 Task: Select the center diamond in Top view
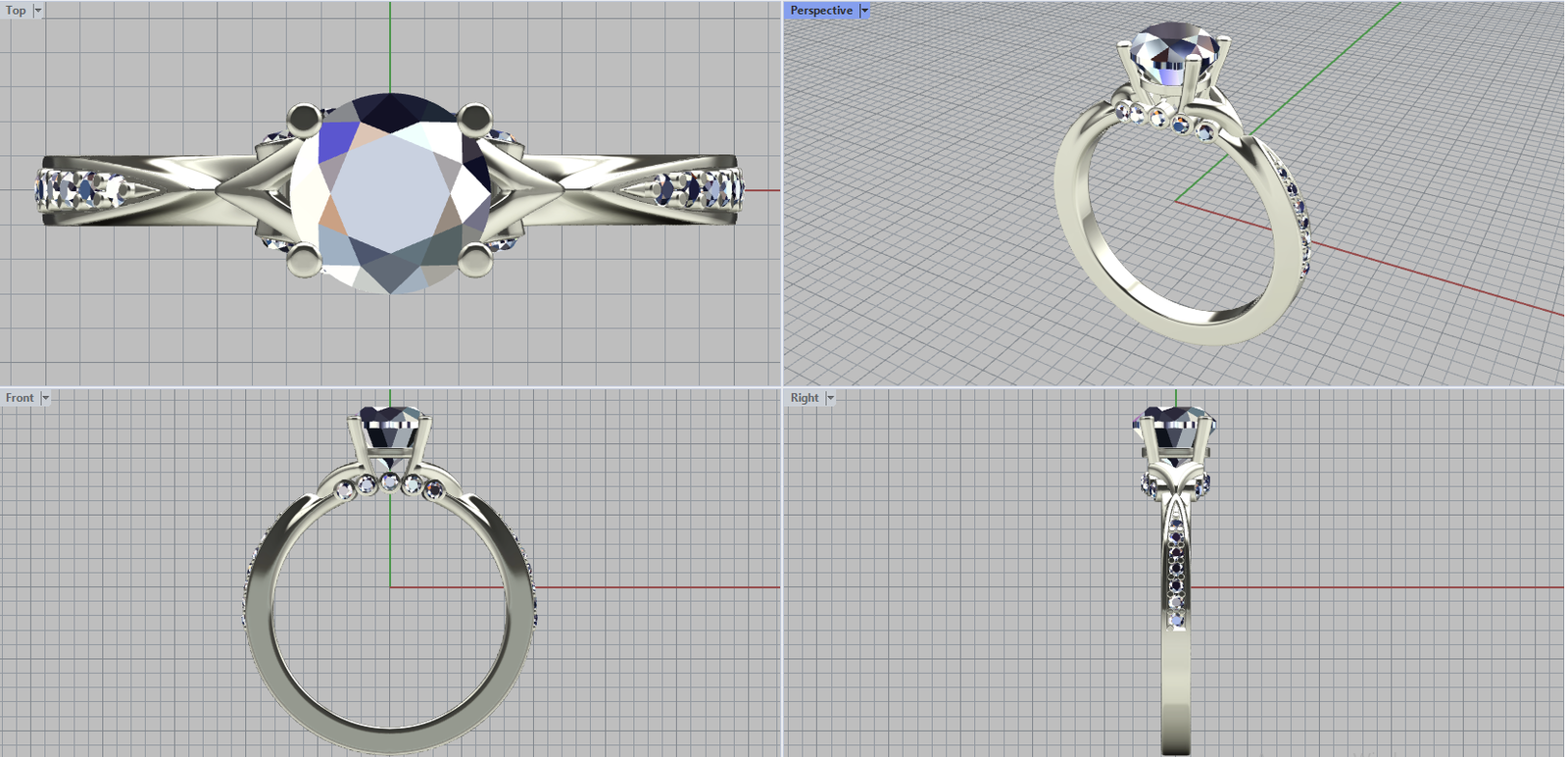[391, 191]
